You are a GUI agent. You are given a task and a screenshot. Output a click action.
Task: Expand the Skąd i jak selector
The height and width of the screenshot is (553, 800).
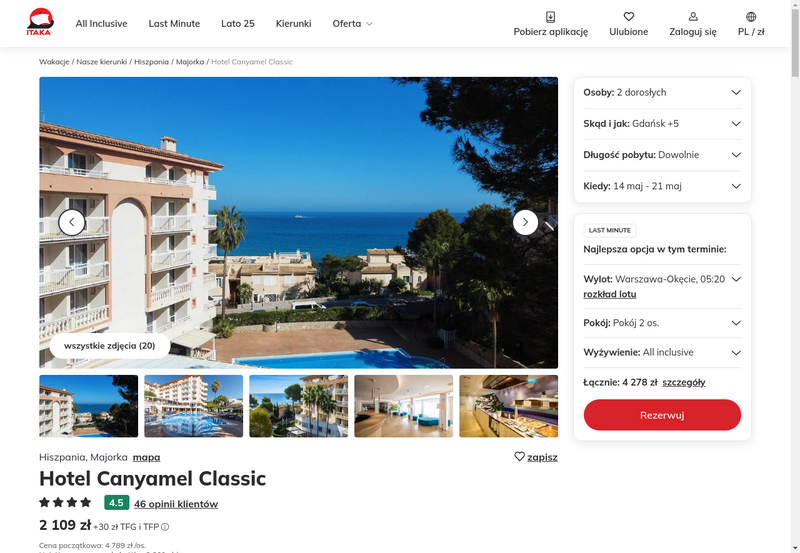662,123
